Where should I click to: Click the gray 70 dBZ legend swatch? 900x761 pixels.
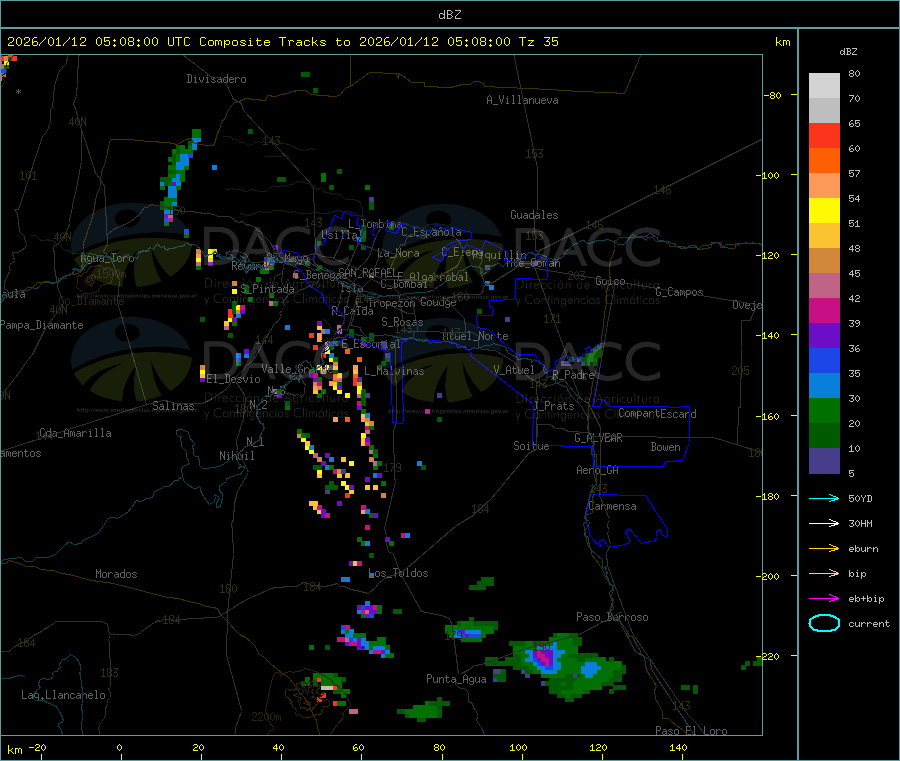pyautogui.click(x=824, y=111)
